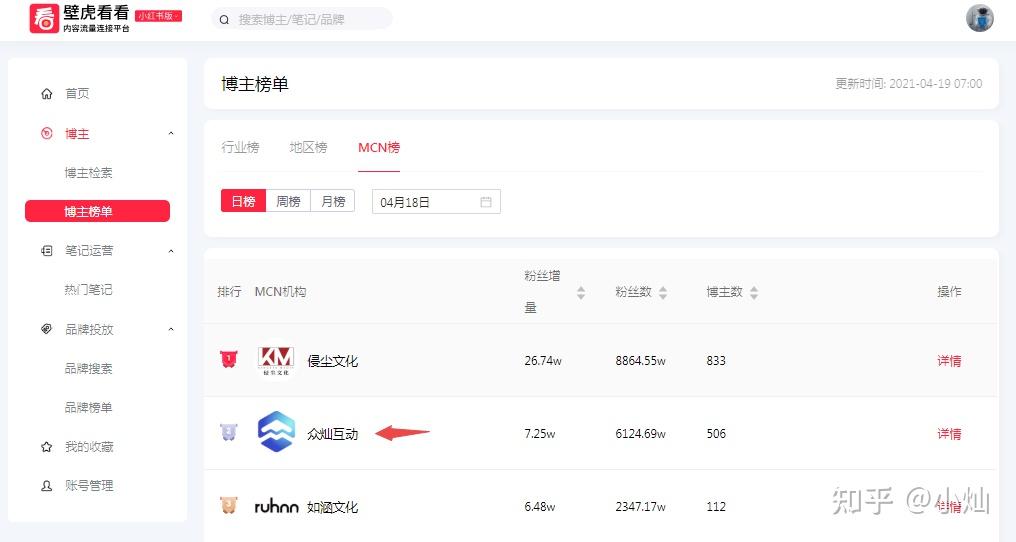Click the 品牌投放 tag icon
The width and height of the screenshot is (1016, 542).
pyautogui.click(x=47, y=329)
